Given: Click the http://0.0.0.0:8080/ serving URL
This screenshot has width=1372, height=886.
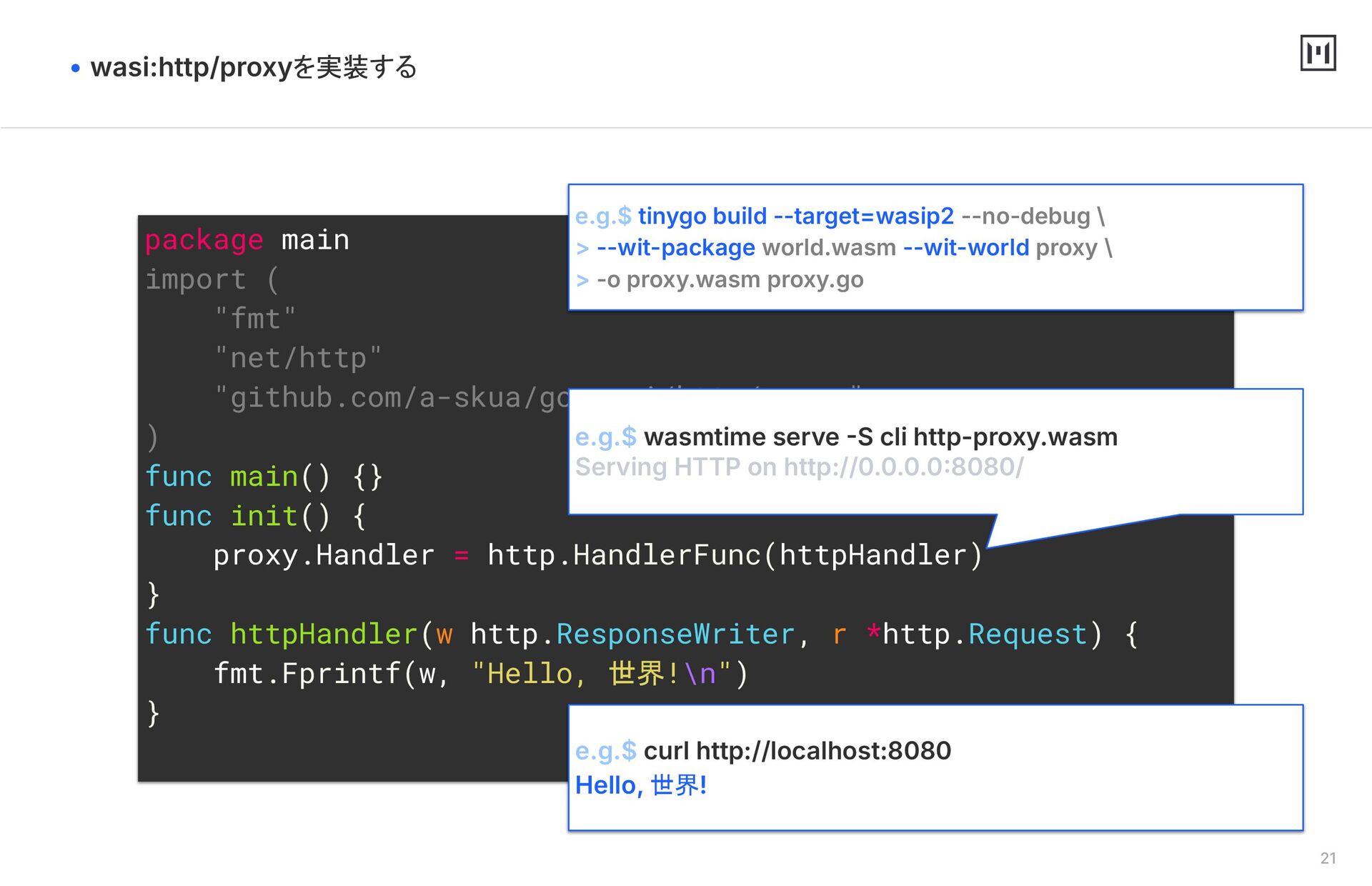Looking at the screenshot, I should click(x=903, y=467).
